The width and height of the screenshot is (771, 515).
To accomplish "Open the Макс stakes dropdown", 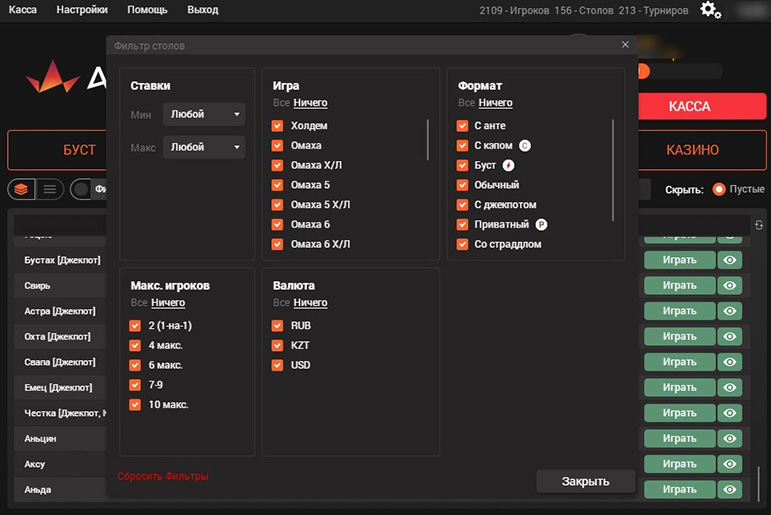I will pos(204,147).
